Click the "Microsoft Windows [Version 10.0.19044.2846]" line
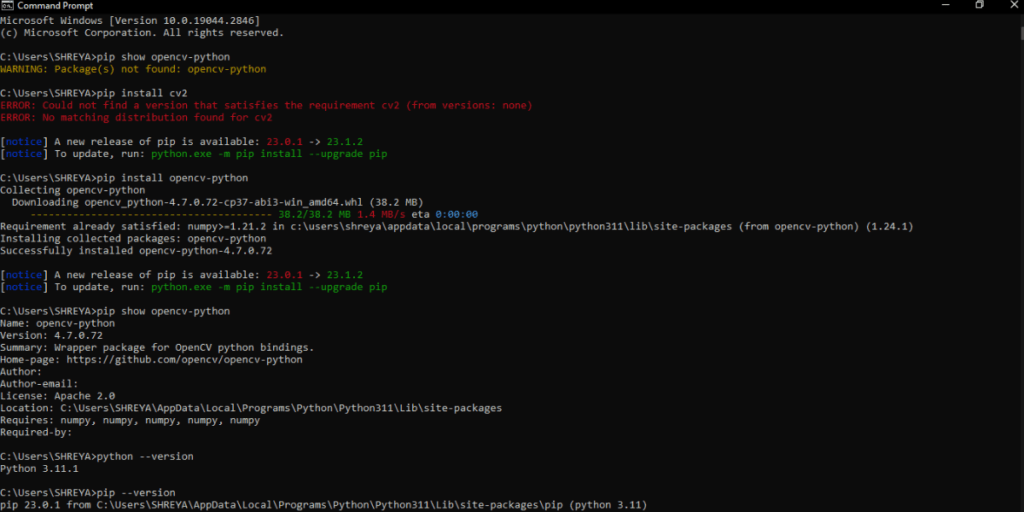This screenshot has width=1024, height=512. (x=130, y=21)
